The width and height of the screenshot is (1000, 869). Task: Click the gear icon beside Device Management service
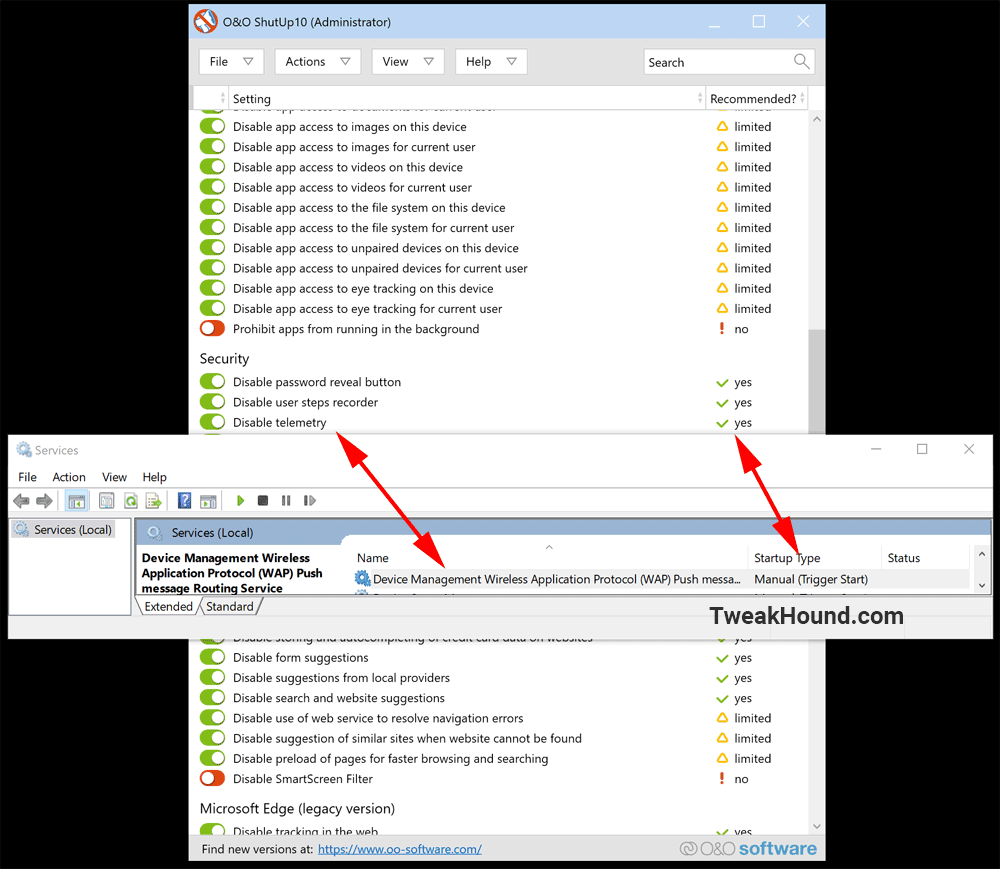tap(362, 578)
